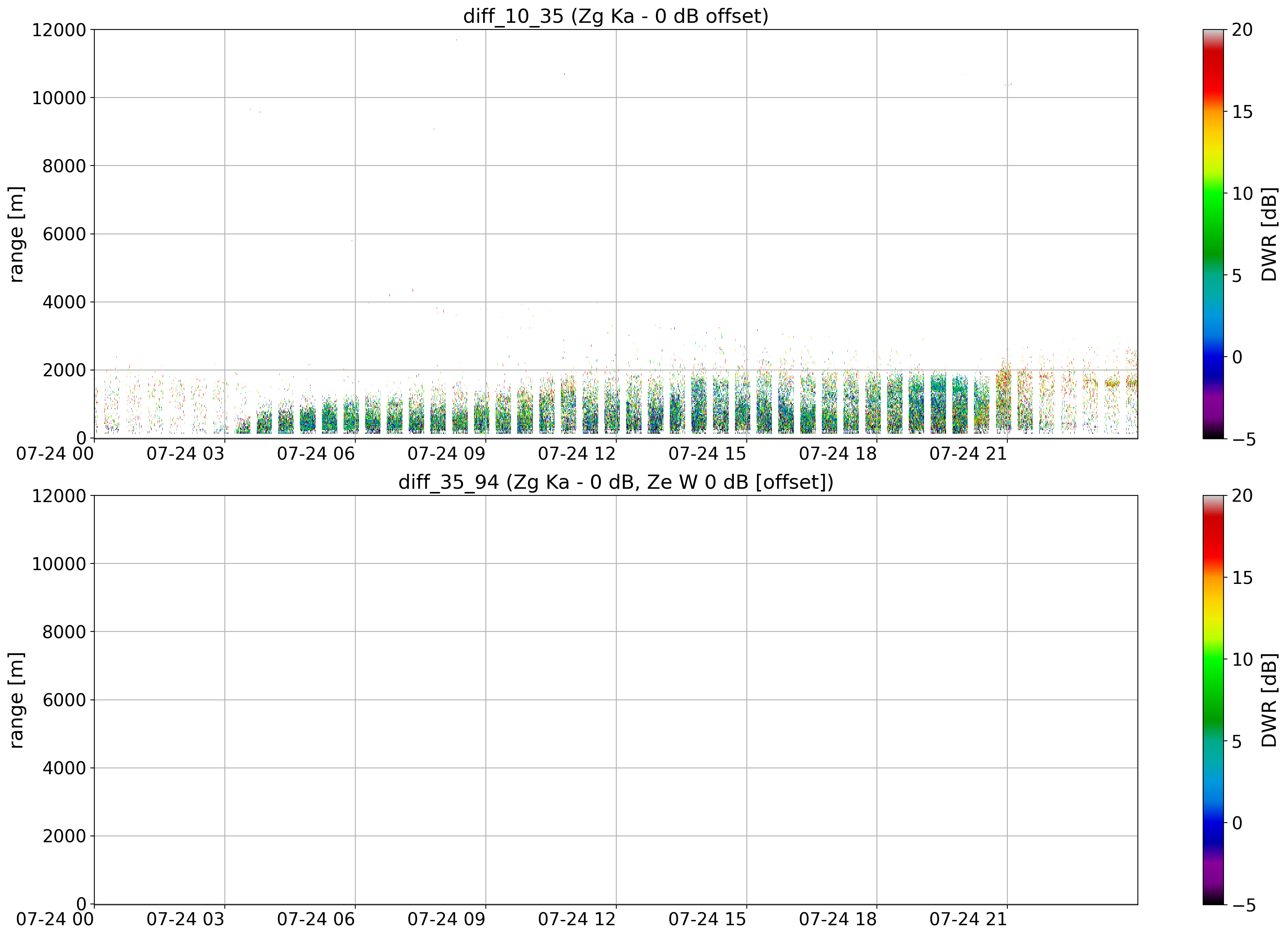Select the top plot's 07-24 06 time label
Image resolution: width=1288 pixels, height=937 pixels.
[x=316, y=454]
